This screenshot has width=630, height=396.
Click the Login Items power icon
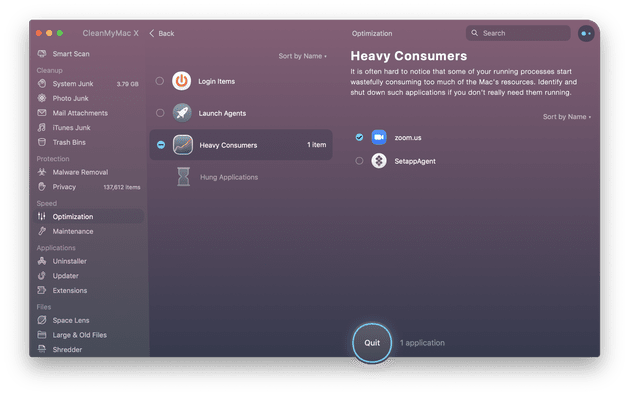tap(182, 81)
